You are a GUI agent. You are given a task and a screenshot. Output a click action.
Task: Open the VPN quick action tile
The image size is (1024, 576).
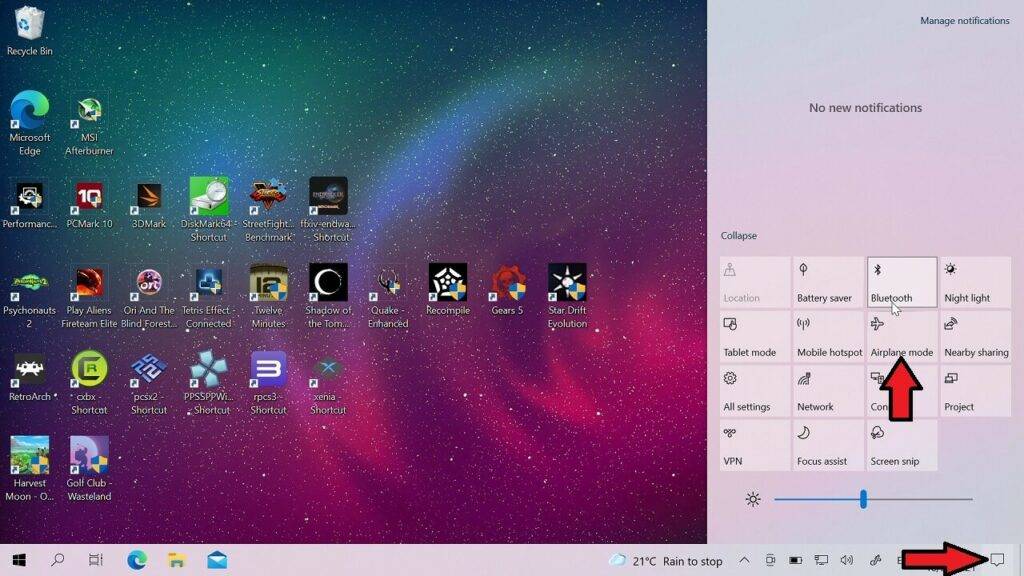(x=754, y=445)
